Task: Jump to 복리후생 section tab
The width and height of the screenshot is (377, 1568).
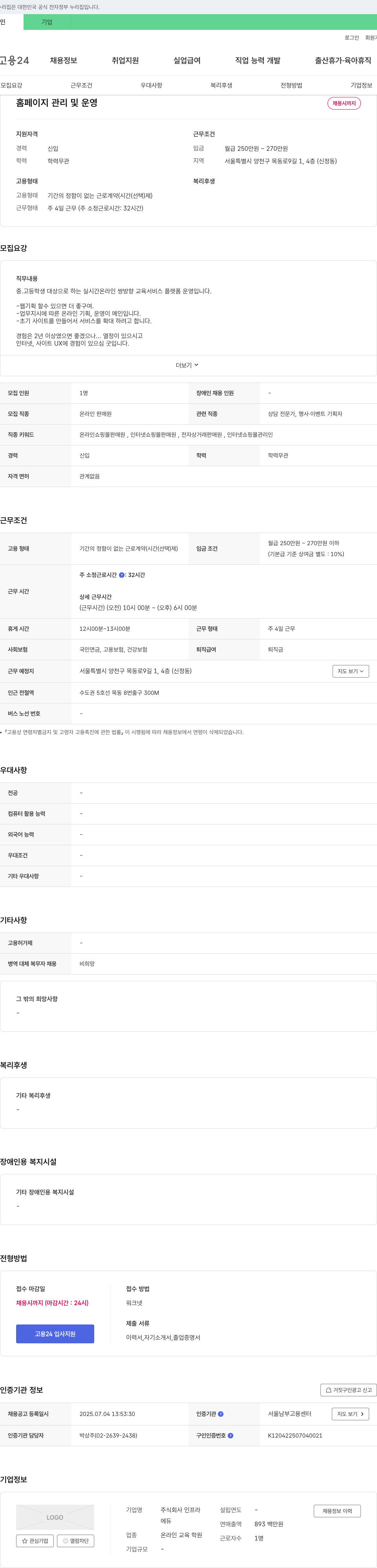Action: tap(221, 85)
